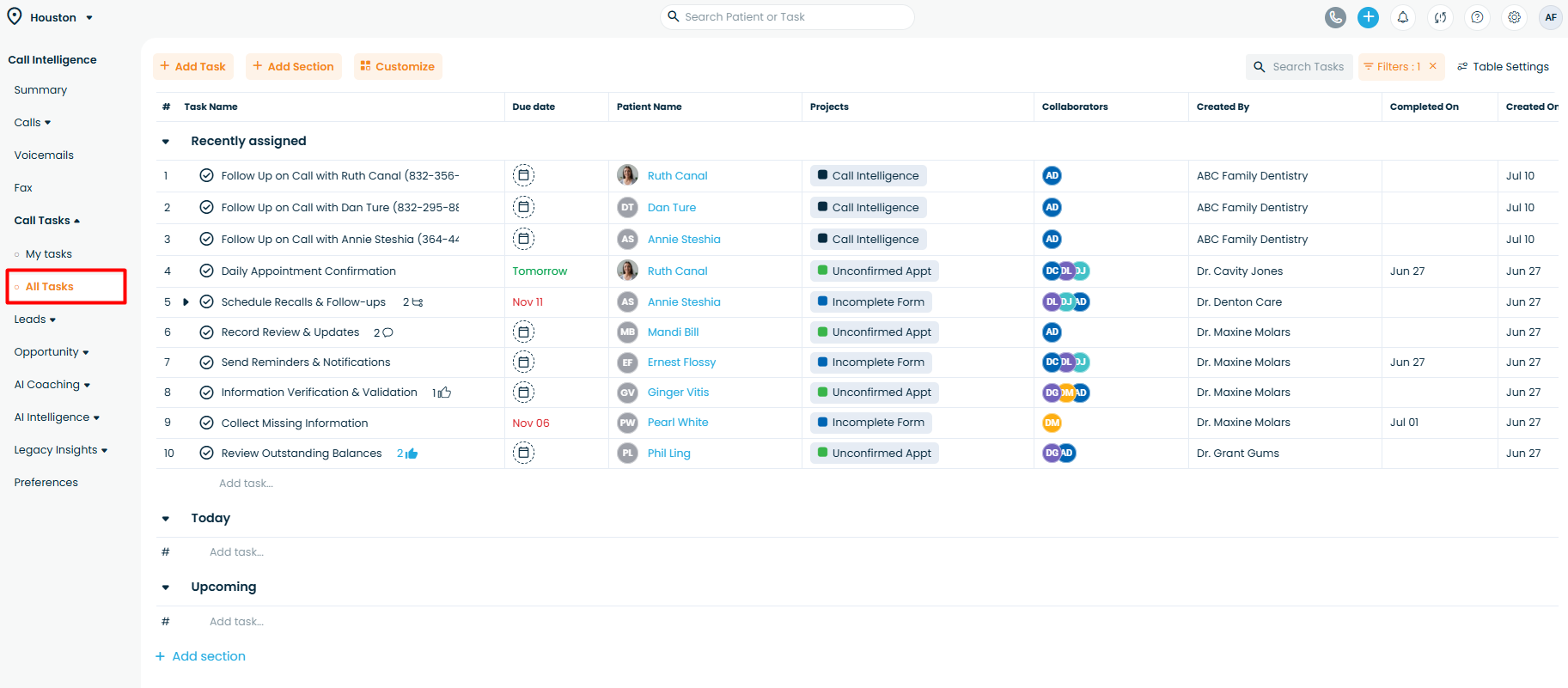Image resolution: width=1568 pixels, height=688 pixels.
Task: Go to My tasks in sidebar
Action: point(48,254)
